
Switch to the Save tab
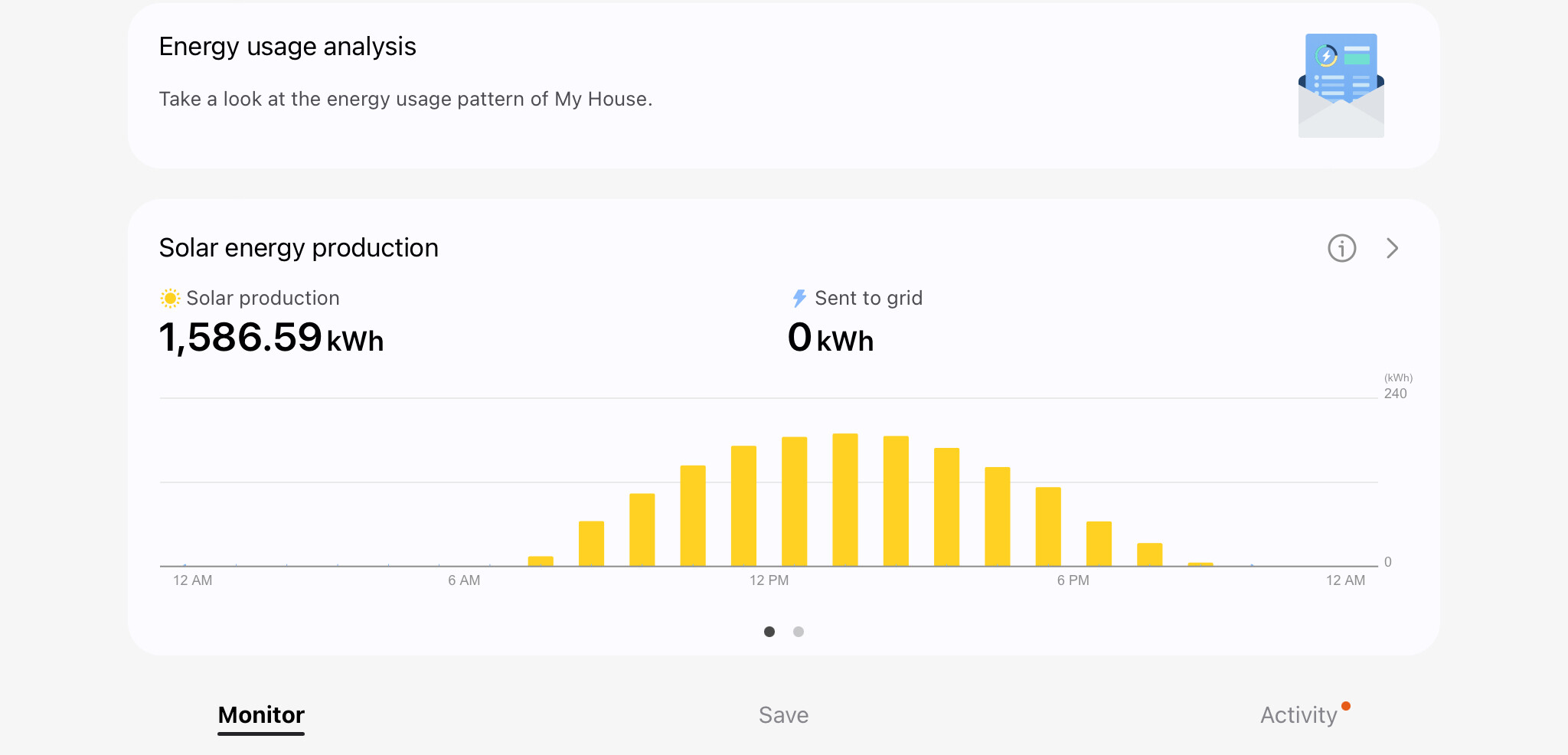click(x=783, y=714)
